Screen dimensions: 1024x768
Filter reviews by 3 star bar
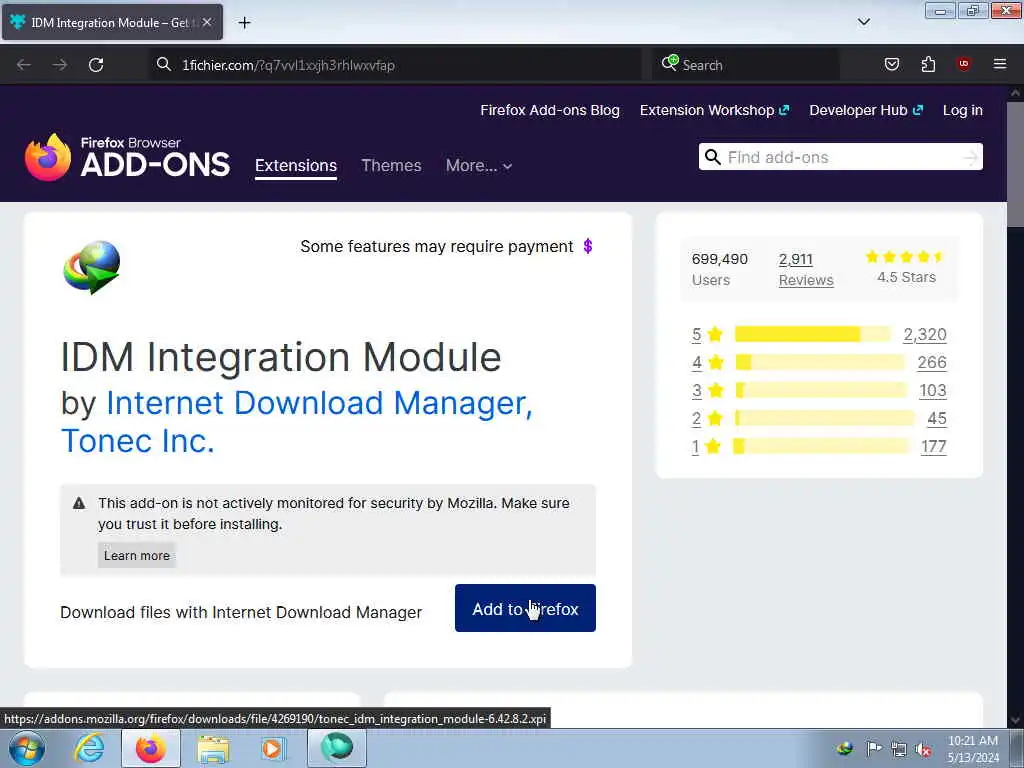pos(821,391)
